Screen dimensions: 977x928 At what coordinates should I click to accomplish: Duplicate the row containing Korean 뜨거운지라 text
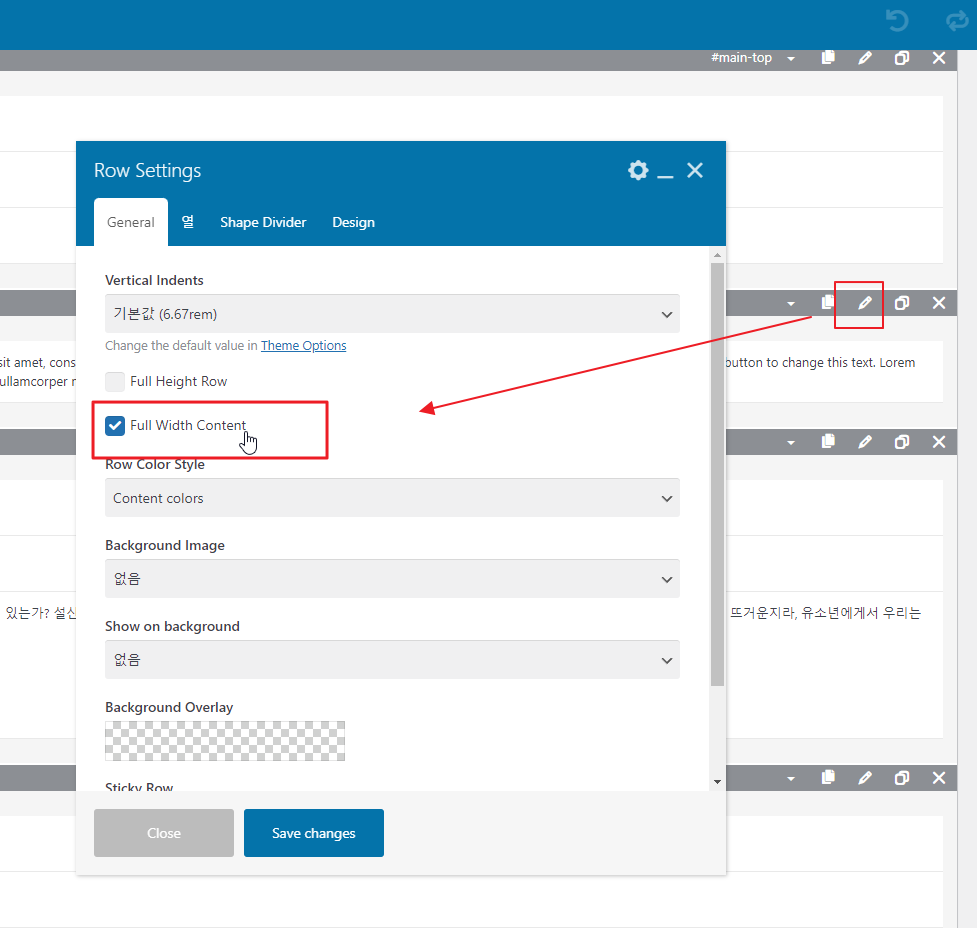[902, 442]
